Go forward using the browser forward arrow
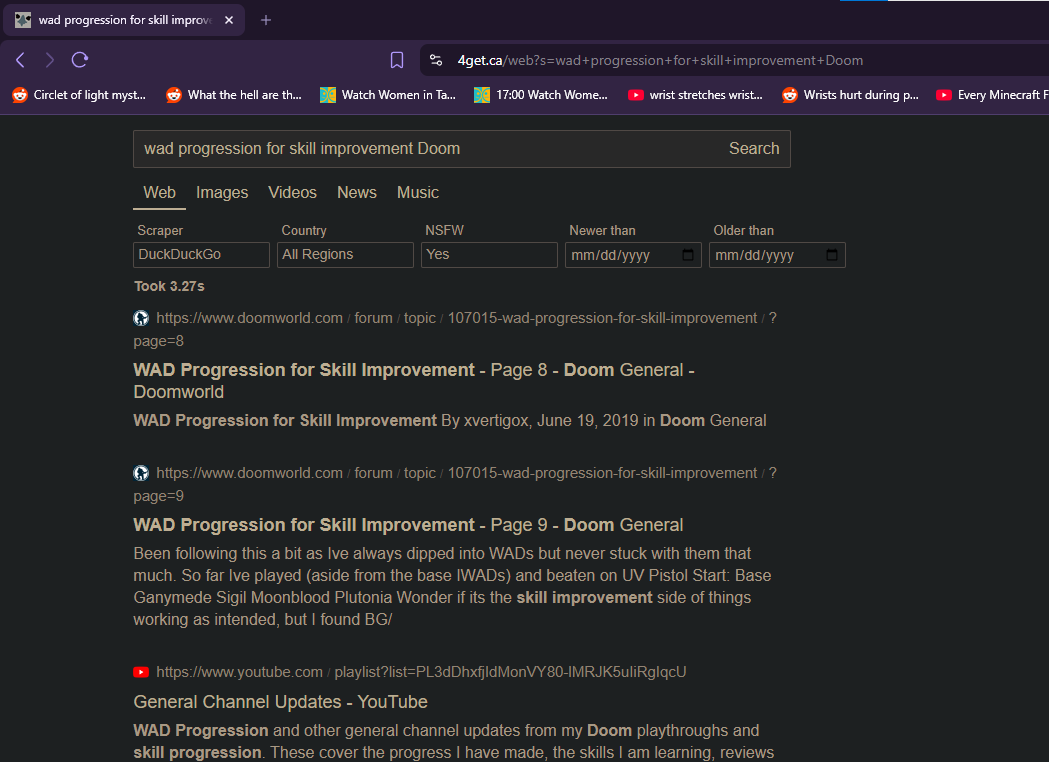Viewport: 1049px width, 762px height. click(x=50, y=60)
